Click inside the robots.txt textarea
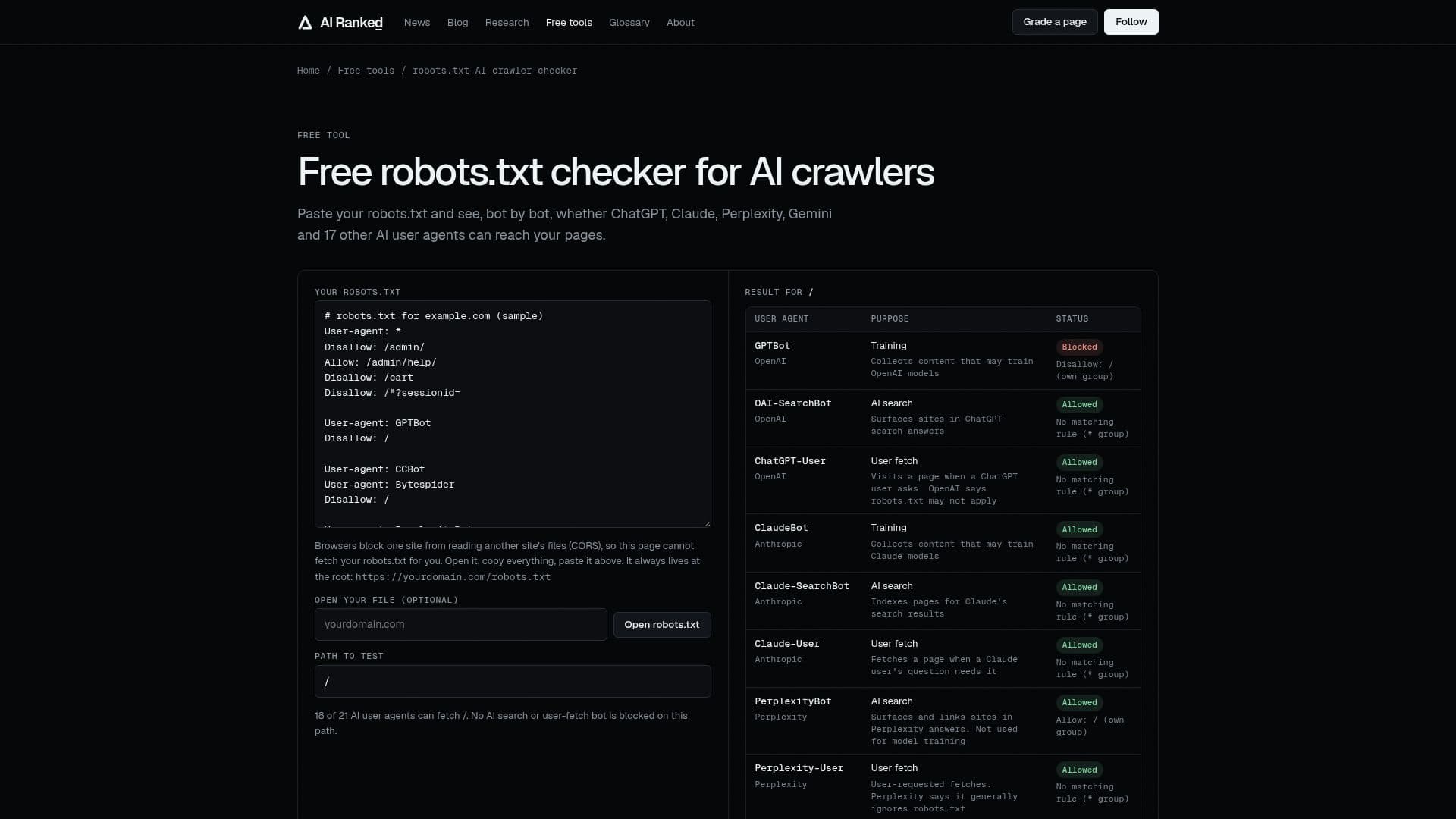Viewport: 1456px width, 819px height. tap(513, 414)
